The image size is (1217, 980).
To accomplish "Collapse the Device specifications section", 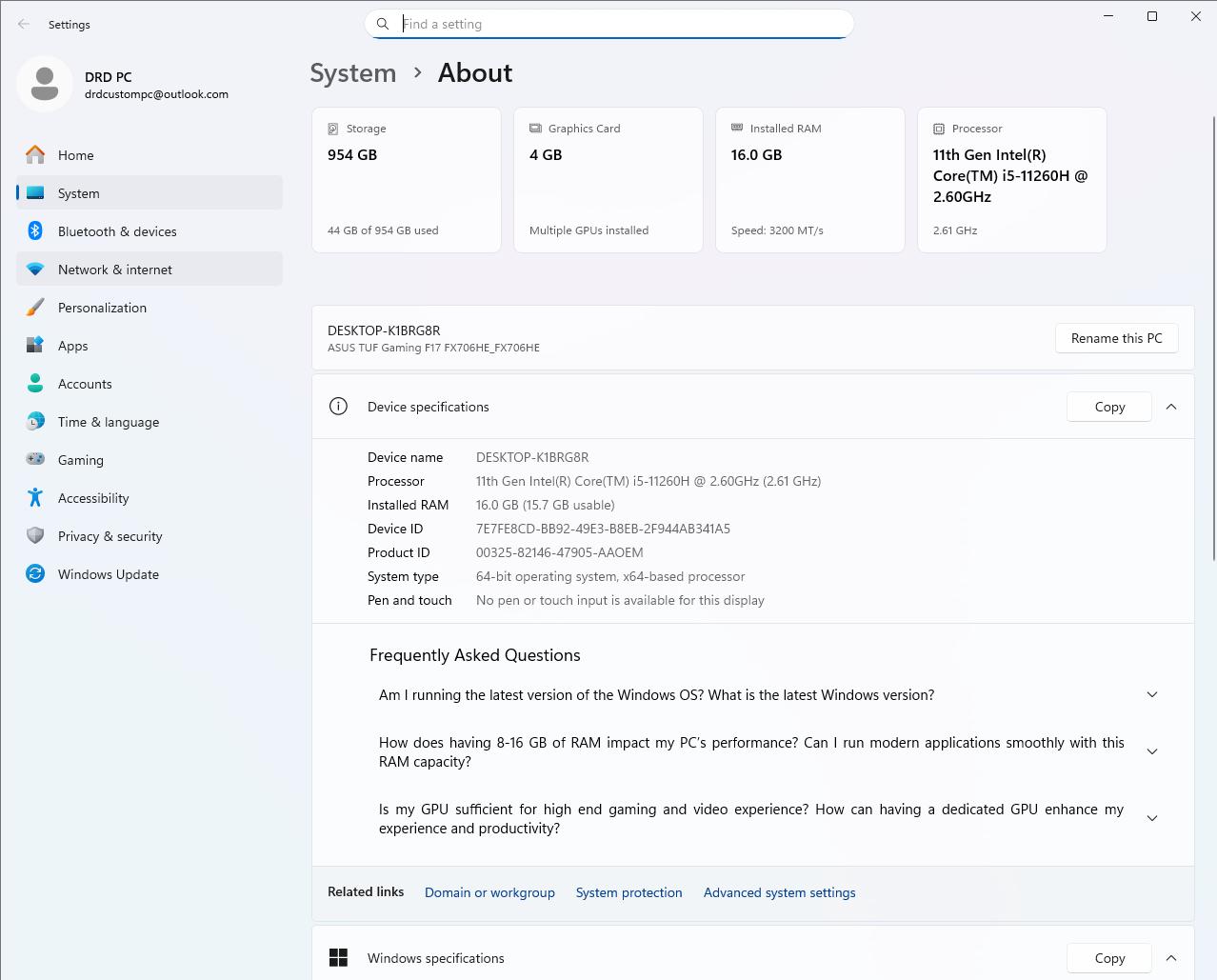I will pos(1171,407).
